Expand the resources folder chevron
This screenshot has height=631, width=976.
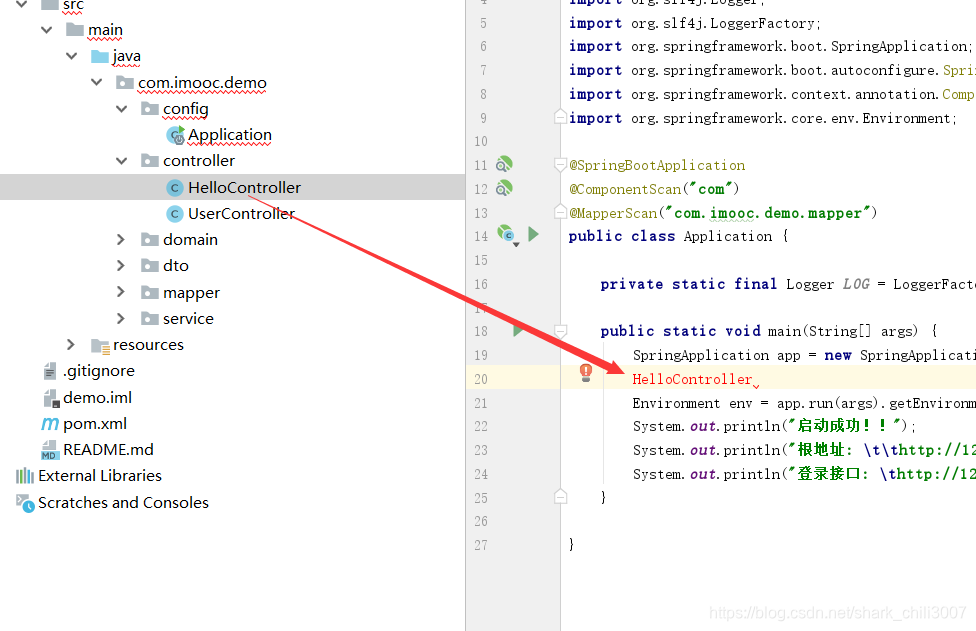71,345
